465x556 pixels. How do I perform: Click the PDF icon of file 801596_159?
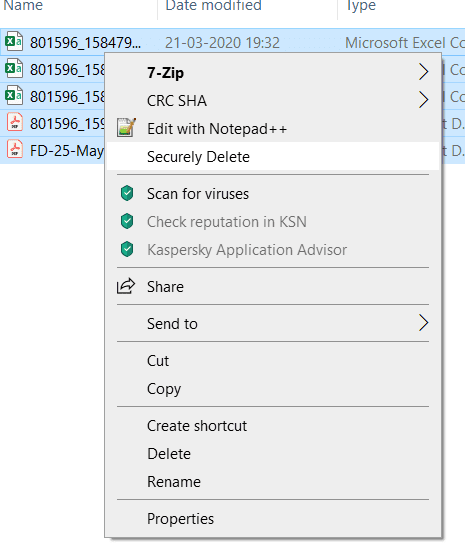(15, 123)
